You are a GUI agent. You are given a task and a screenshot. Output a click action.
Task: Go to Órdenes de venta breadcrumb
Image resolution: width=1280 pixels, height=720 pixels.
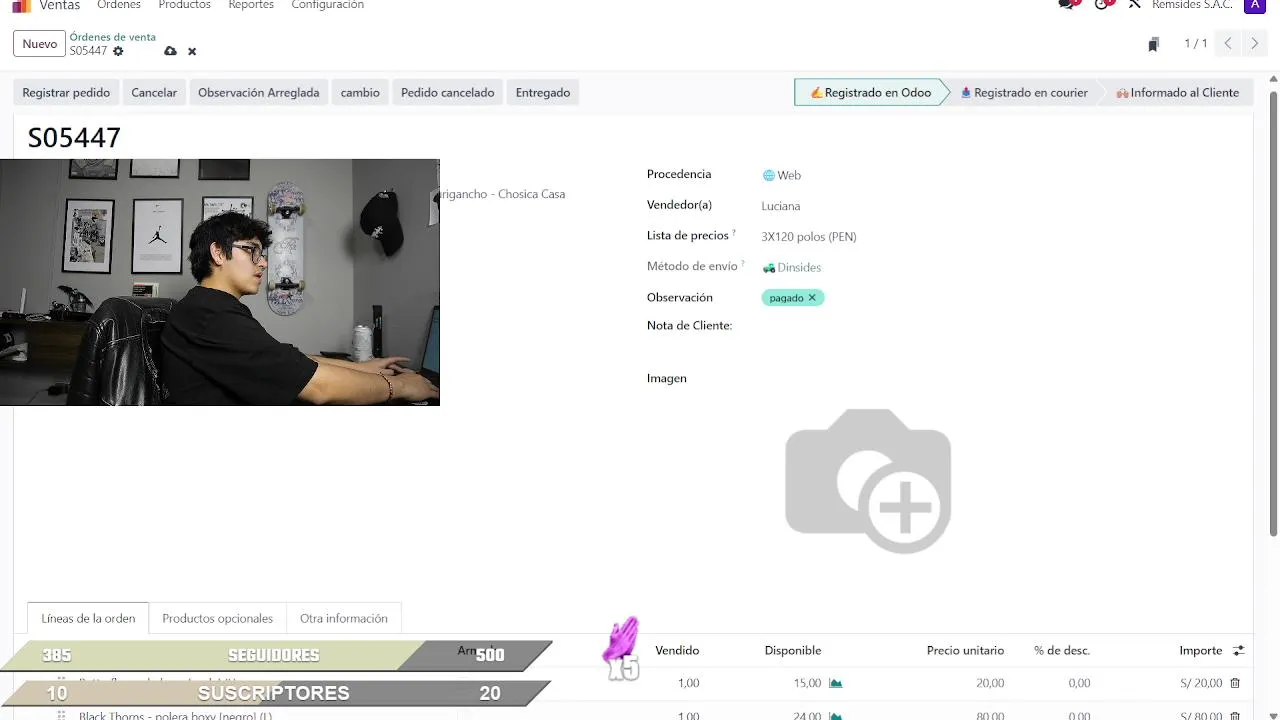pyautogui.click(x=112, y=37)
